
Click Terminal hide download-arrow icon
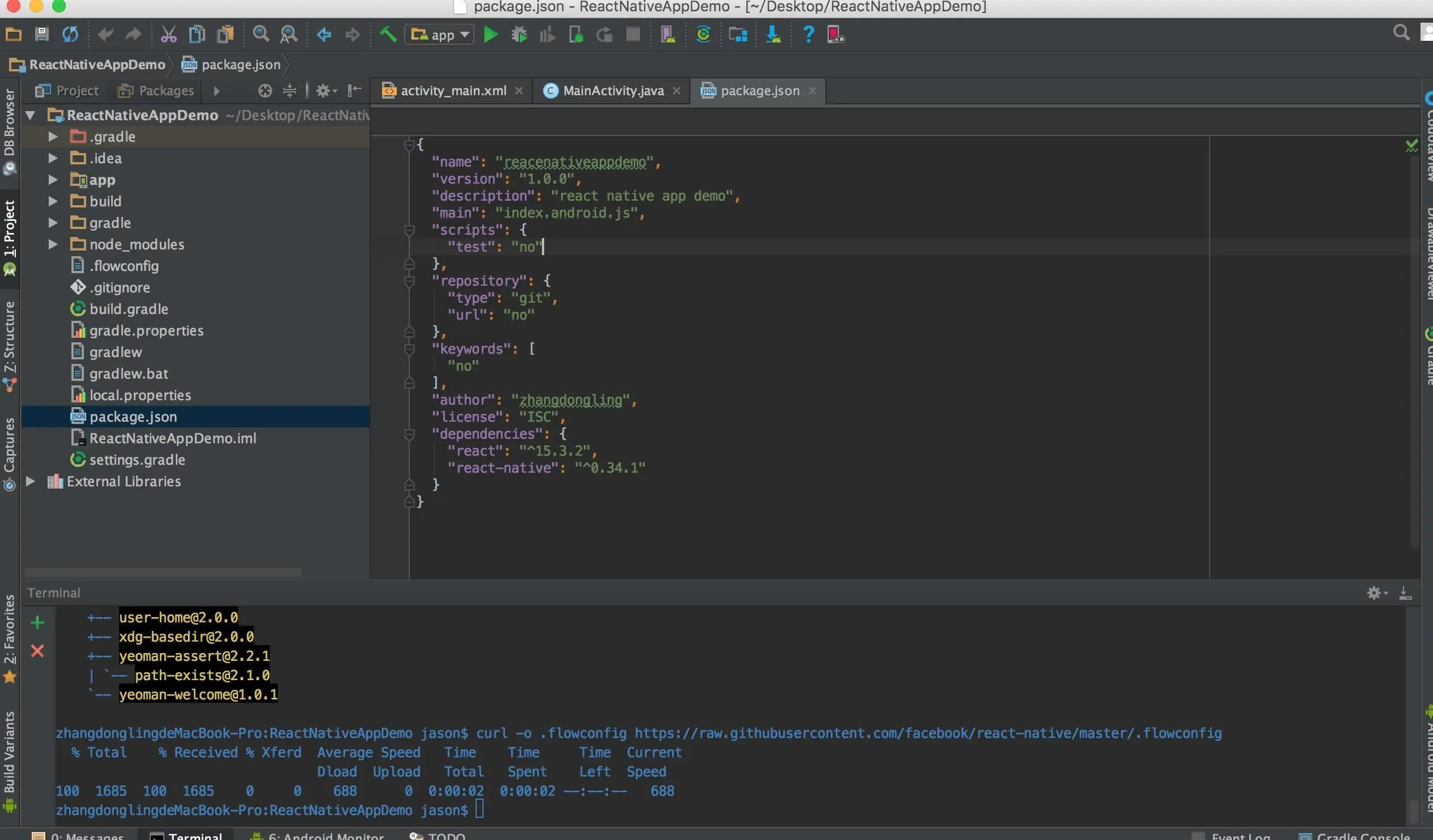click(1405, 593)
